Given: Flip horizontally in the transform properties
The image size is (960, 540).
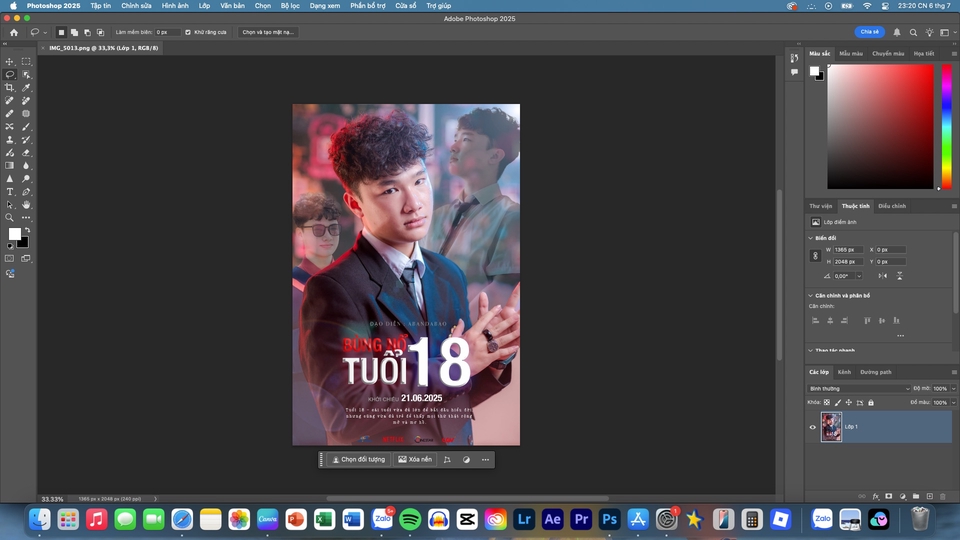Looking at the screenshot, I should [x=882, y=276].
